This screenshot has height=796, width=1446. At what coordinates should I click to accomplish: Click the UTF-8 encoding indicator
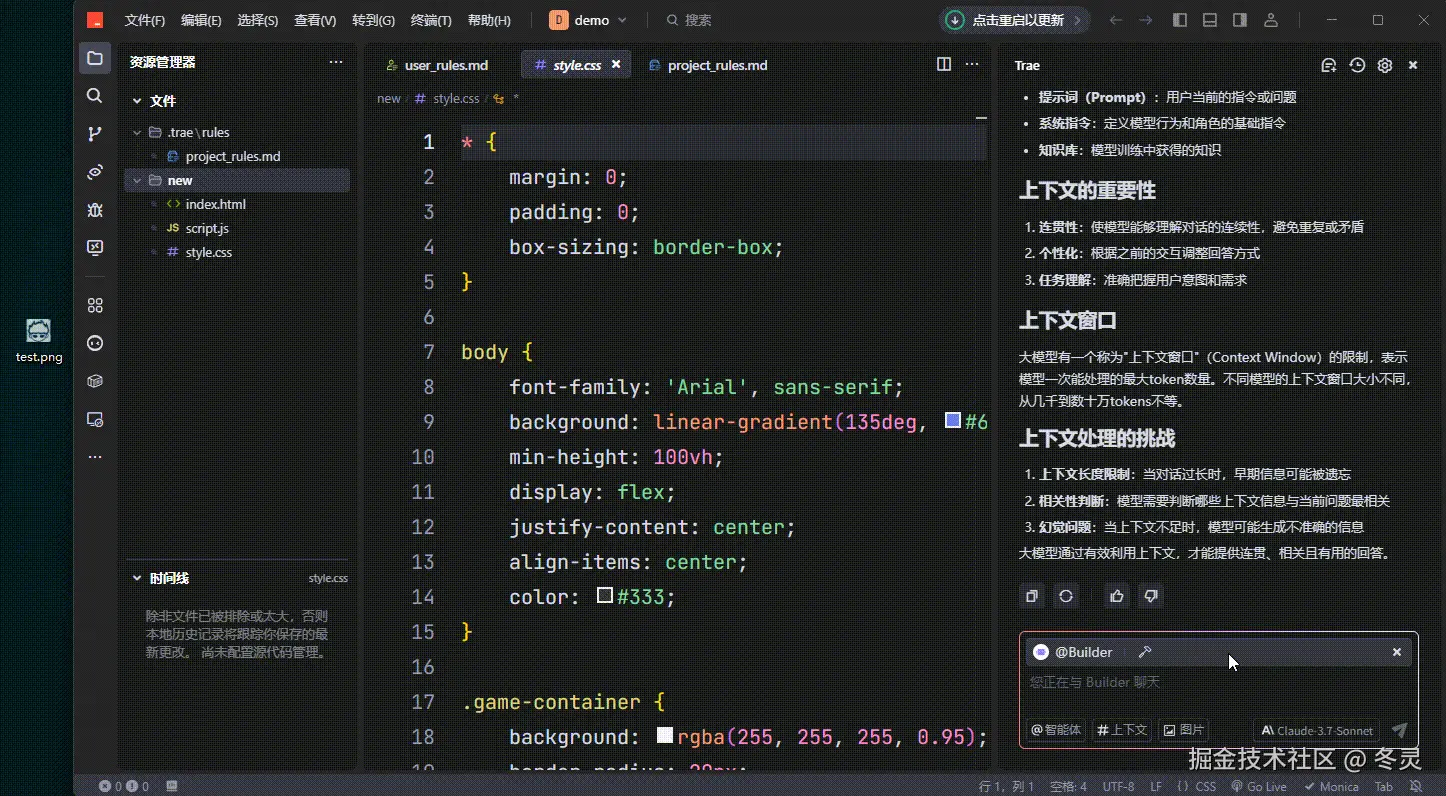click(1118, 786)
